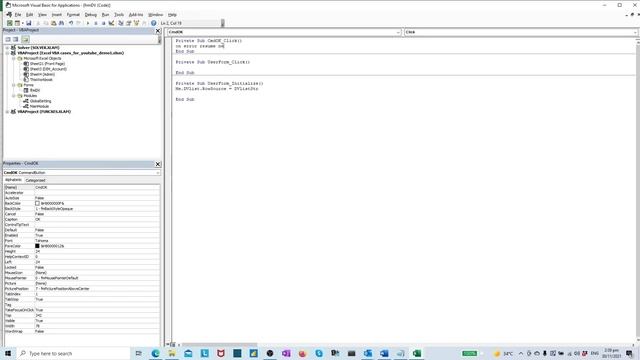Open Microsoft Edge from the taskbar
This screenshot has width=640, height=360.
click(156, 353)
